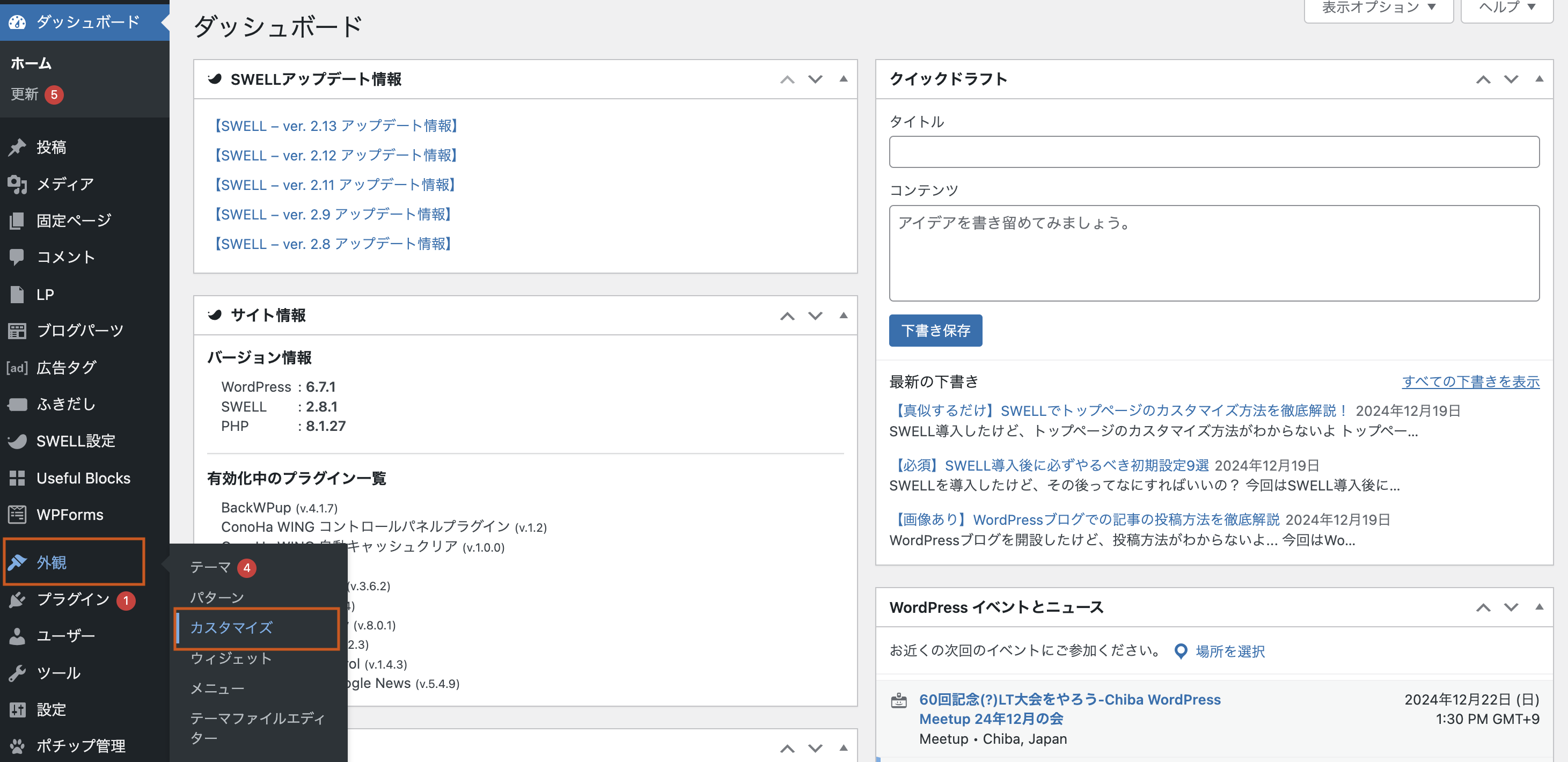Open テーマファイルエディター submenu item
The width and height of the screenshot is (1568, 762).
[x=258, y=728]
